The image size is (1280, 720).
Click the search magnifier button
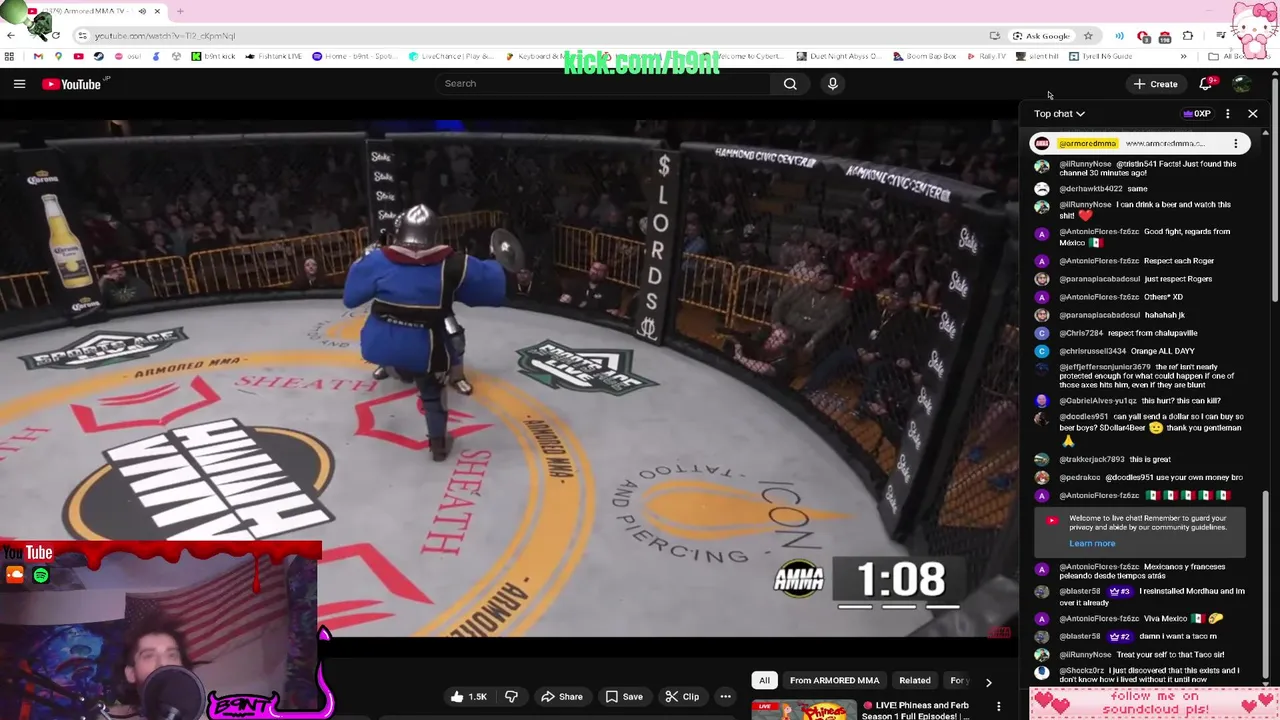[790, 84]
